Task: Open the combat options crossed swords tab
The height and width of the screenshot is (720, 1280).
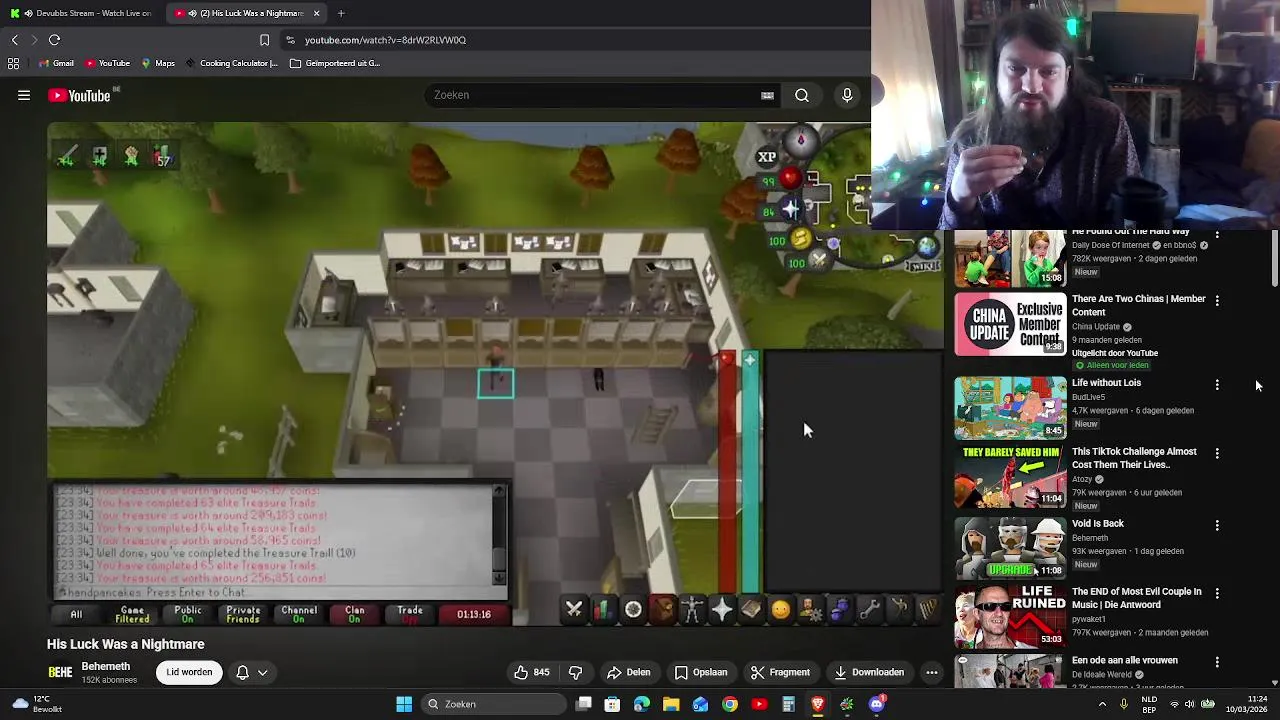Action: tap(574, 609)
